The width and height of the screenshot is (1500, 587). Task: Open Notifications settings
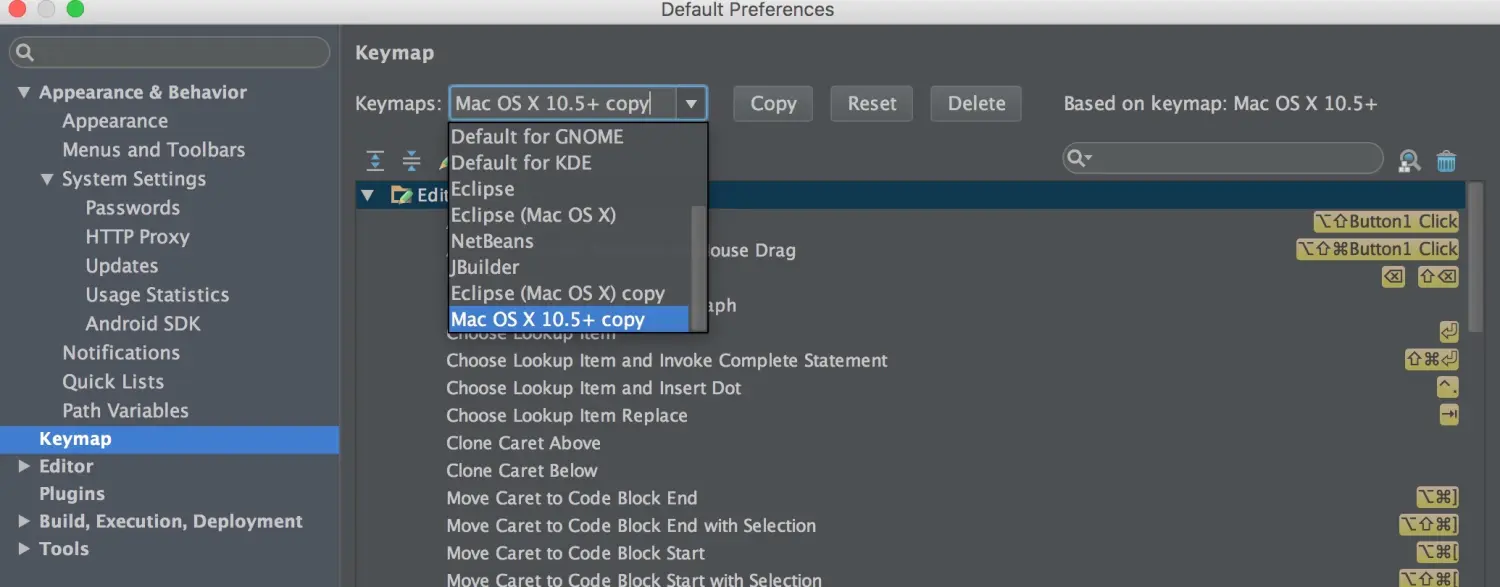point(121,353)
